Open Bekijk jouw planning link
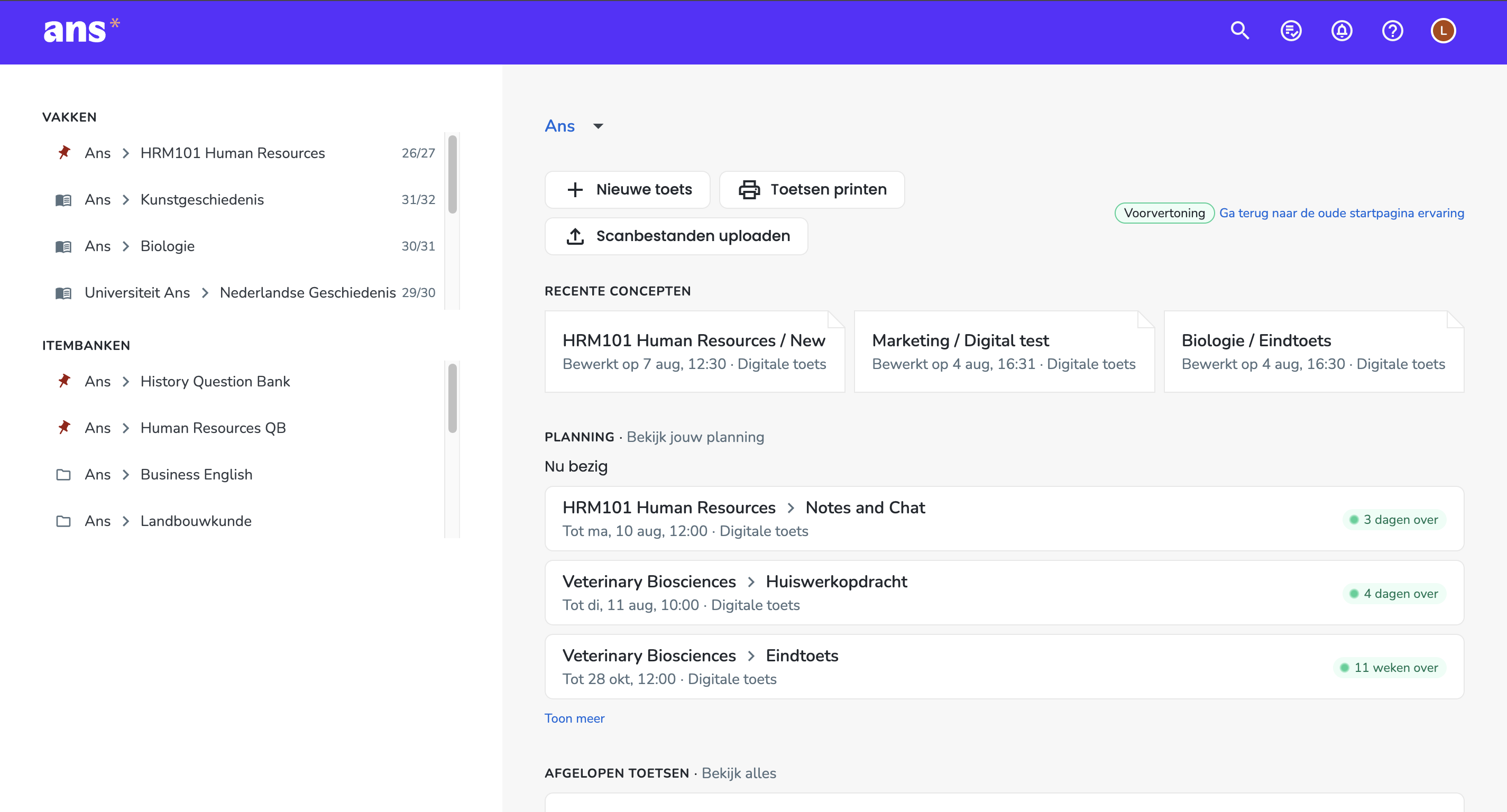 coord(695,437)
